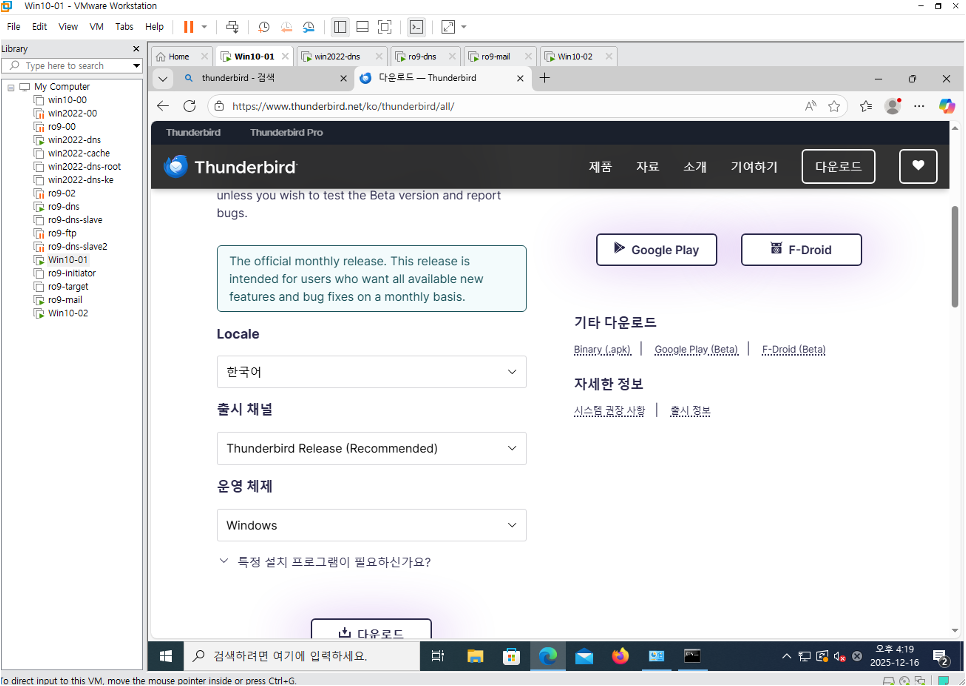Viewport: 966px width, 686px height.
Task: Click the Edge profile avatar icon
Action: click(x=893, y=106)
